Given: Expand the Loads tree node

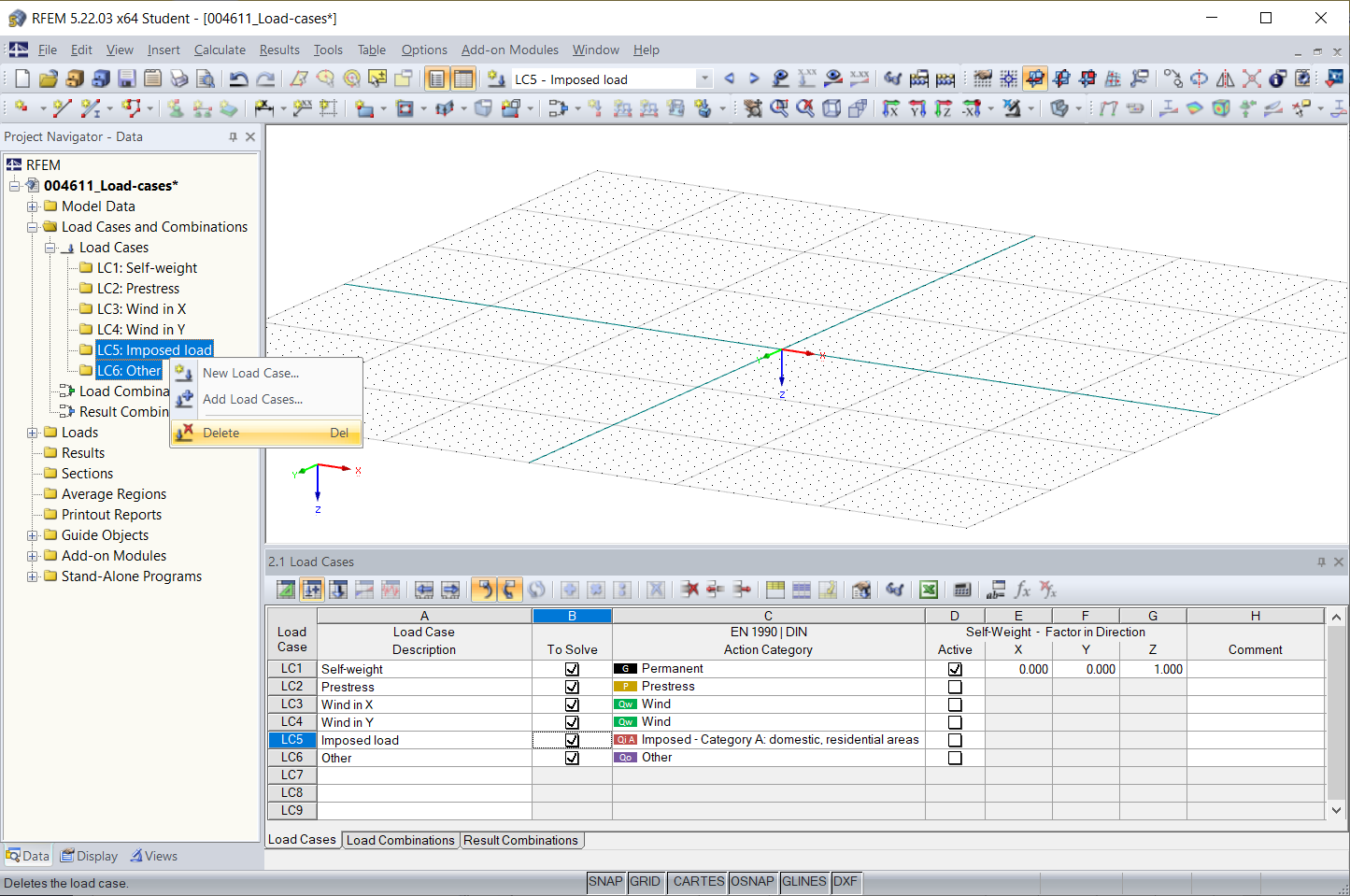Looking at the screenshot, I should point(32,433).
